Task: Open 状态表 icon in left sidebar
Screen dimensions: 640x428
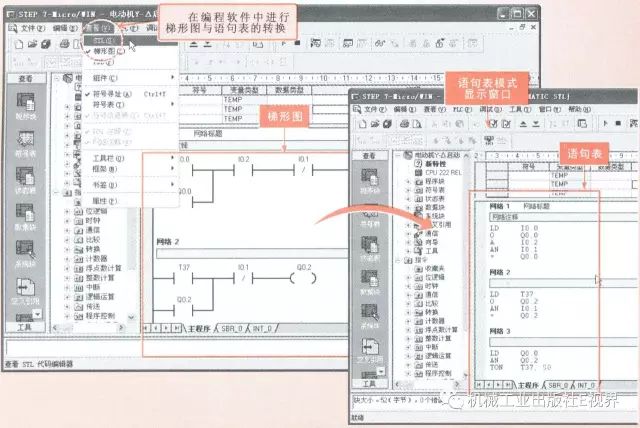Action: pos(27,182)
